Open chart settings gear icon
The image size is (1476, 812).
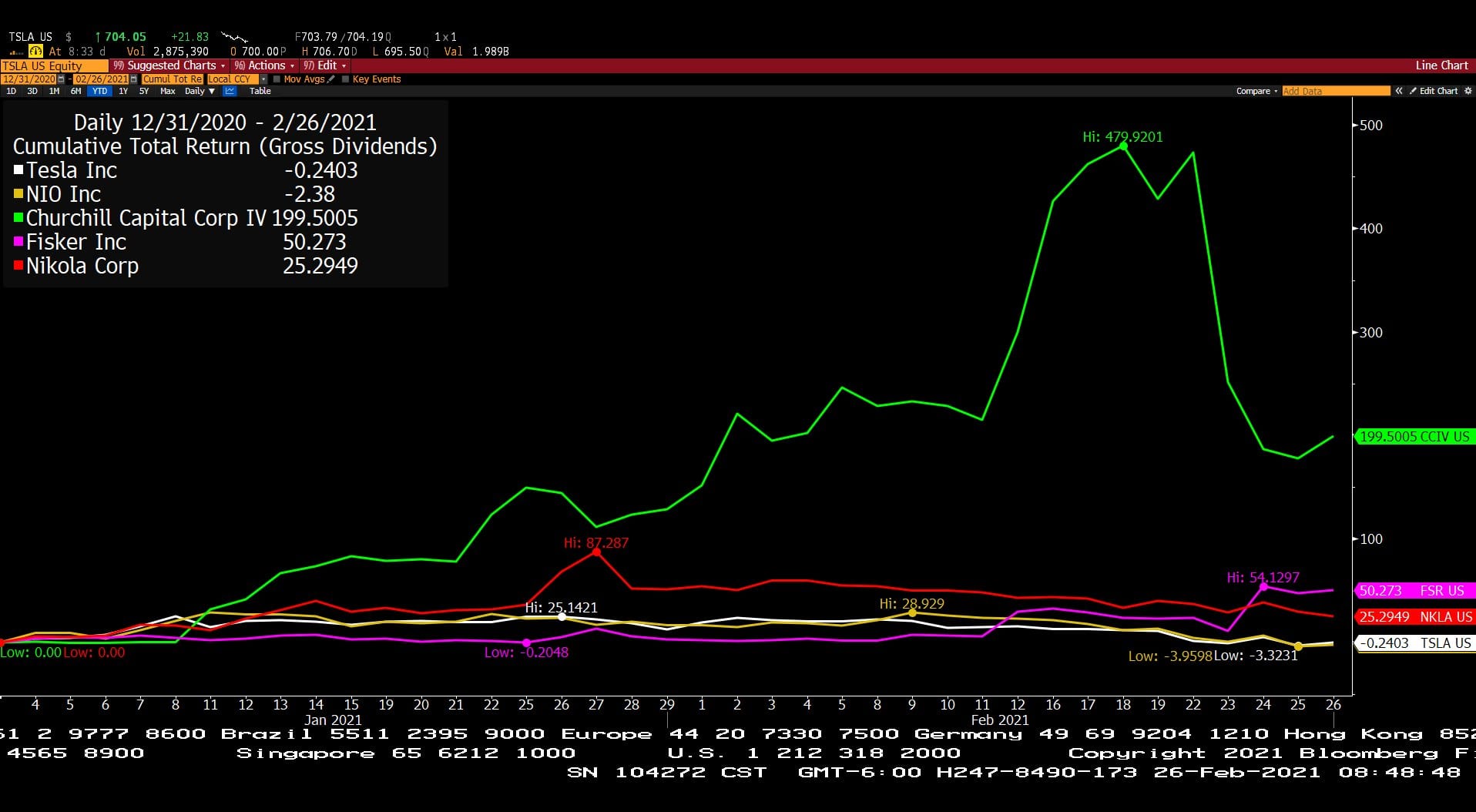click(1468, 91)
